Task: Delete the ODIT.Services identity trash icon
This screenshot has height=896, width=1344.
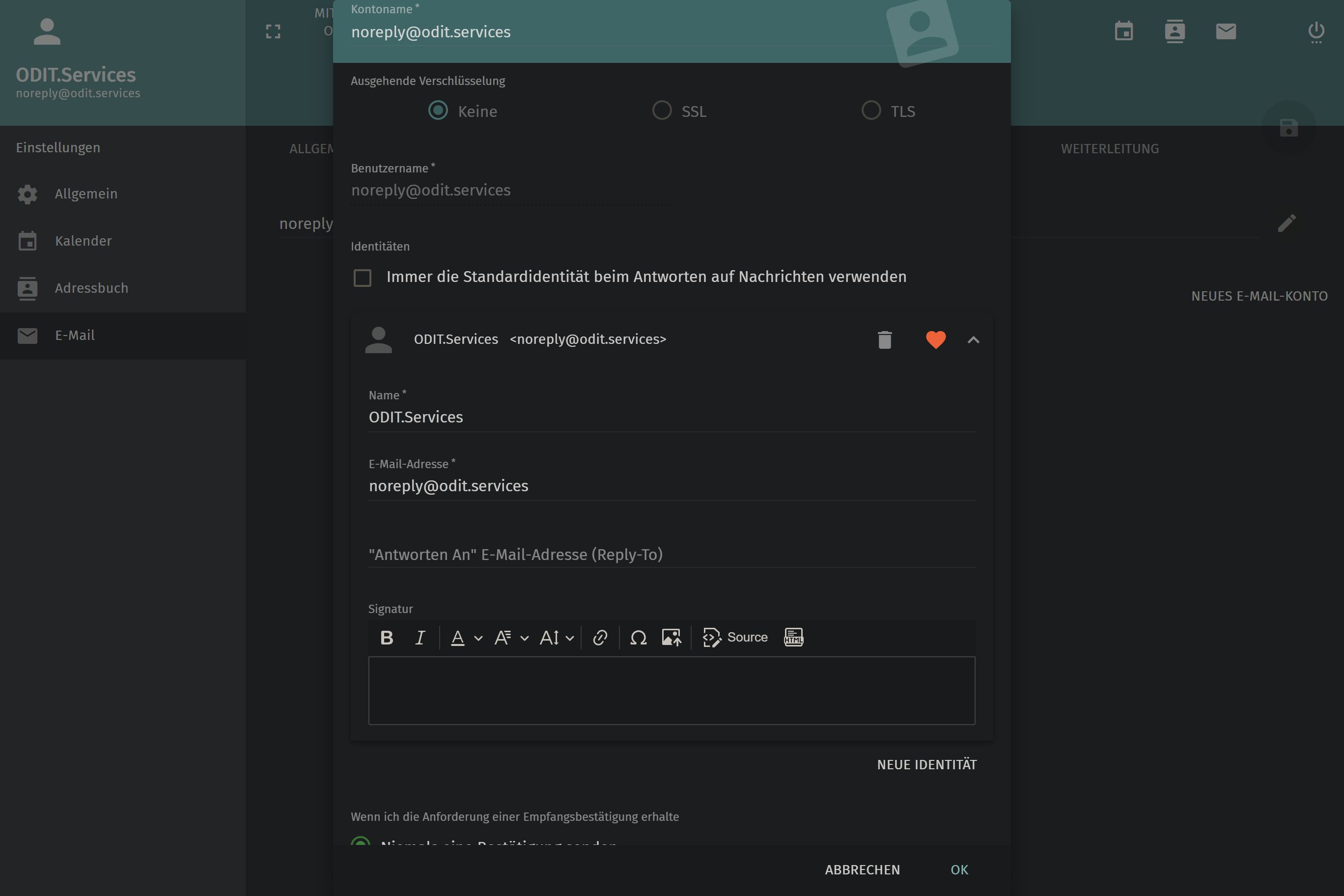Action: (885, 339)
